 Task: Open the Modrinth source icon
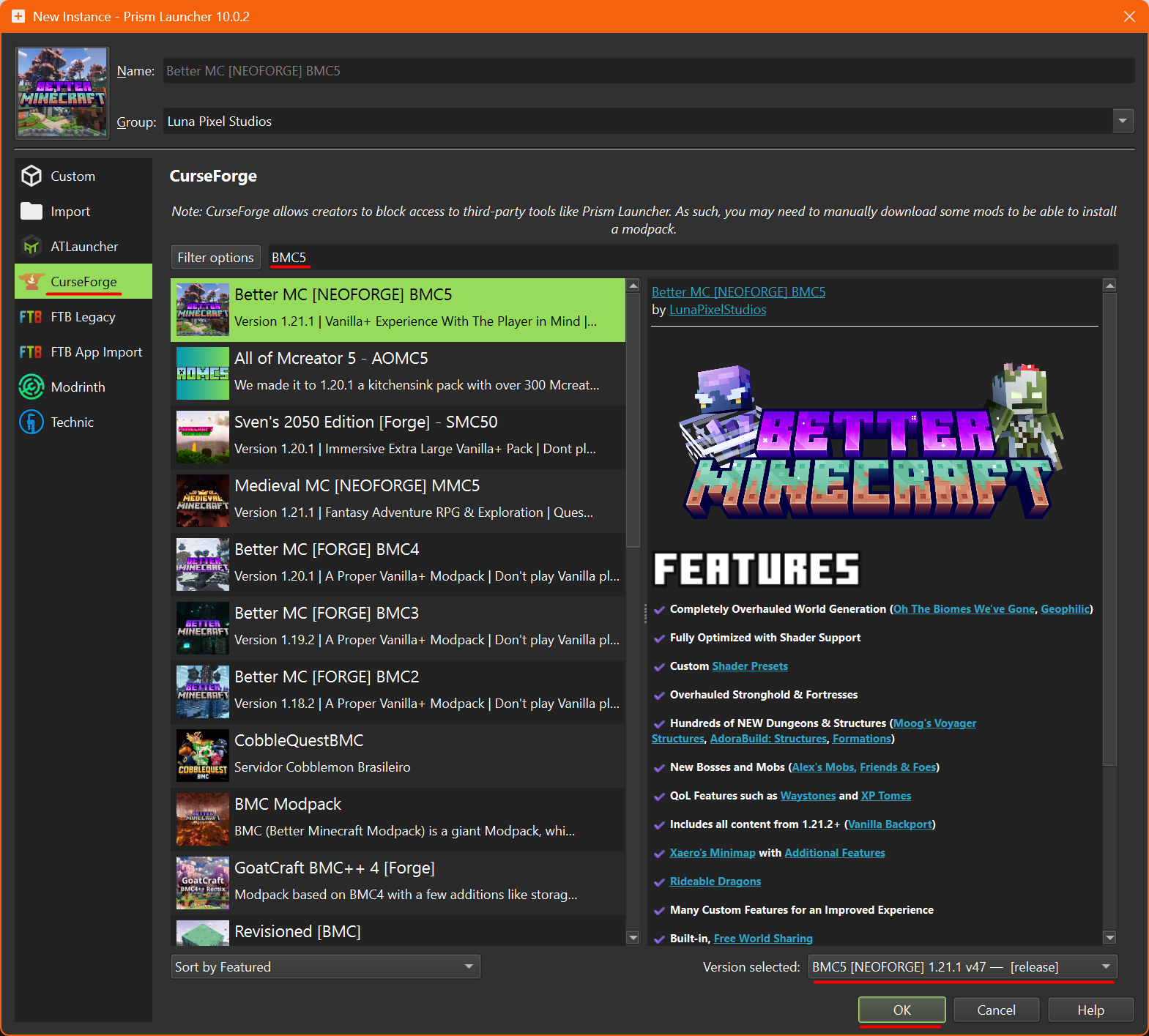click(x=31, y=387)
